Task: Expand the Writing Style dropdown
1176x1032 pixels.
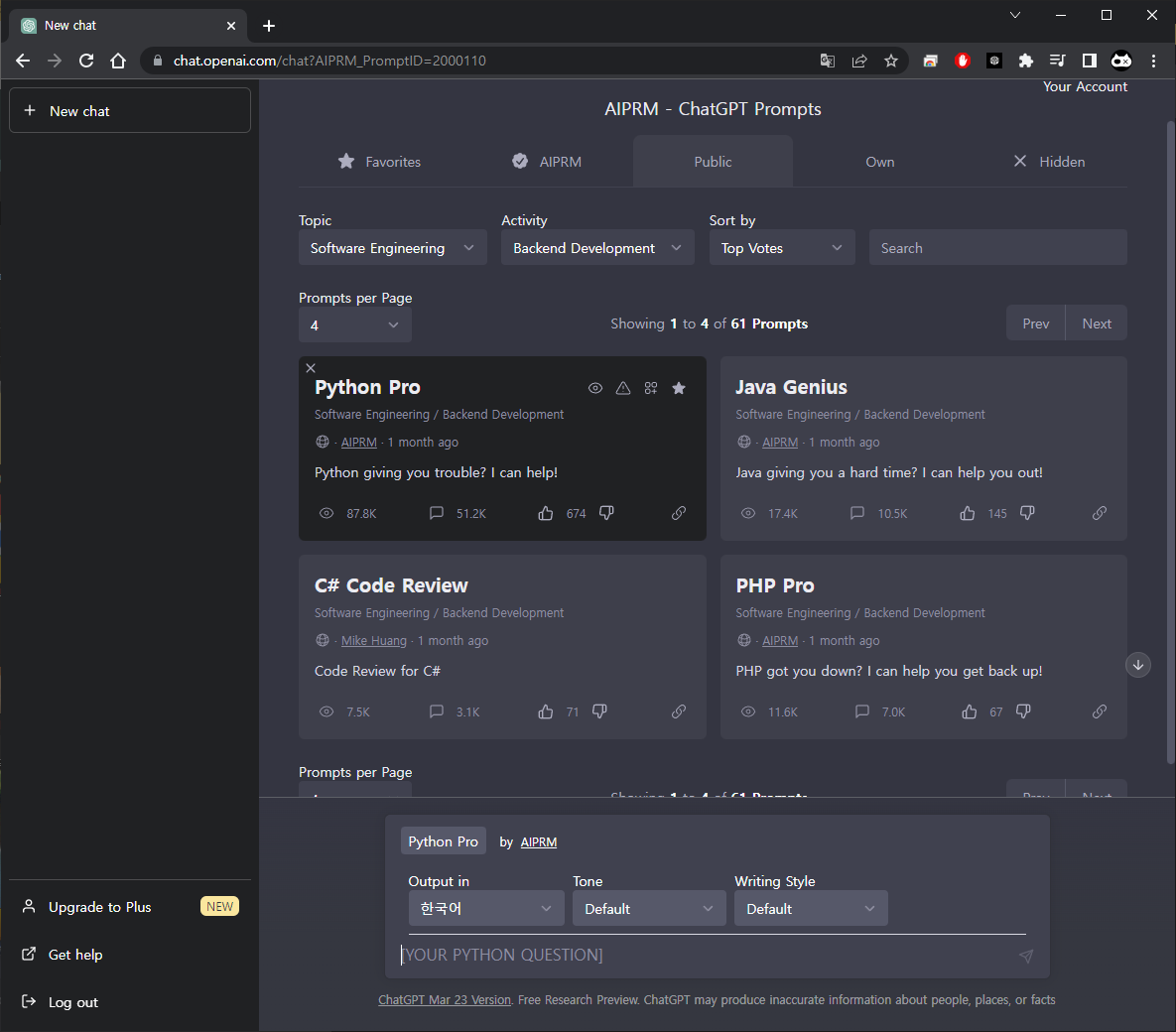Action: pyautogui.click(x=811, y=908)
